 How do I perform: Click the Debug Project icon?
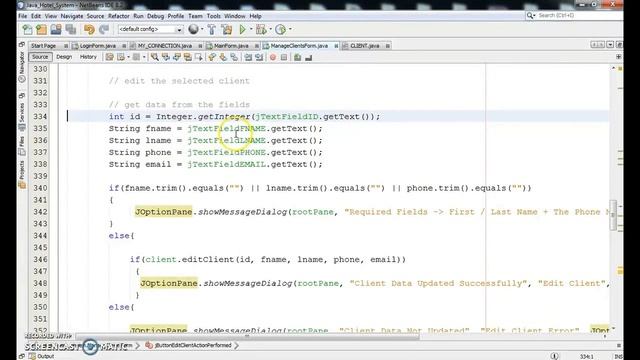[x=261, y=29]
